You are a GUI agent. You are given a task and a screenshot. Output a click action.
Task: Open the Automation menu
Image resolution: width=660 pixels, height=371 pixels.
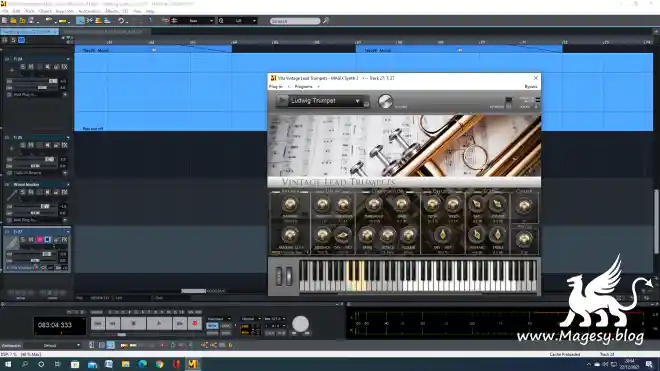89,11
